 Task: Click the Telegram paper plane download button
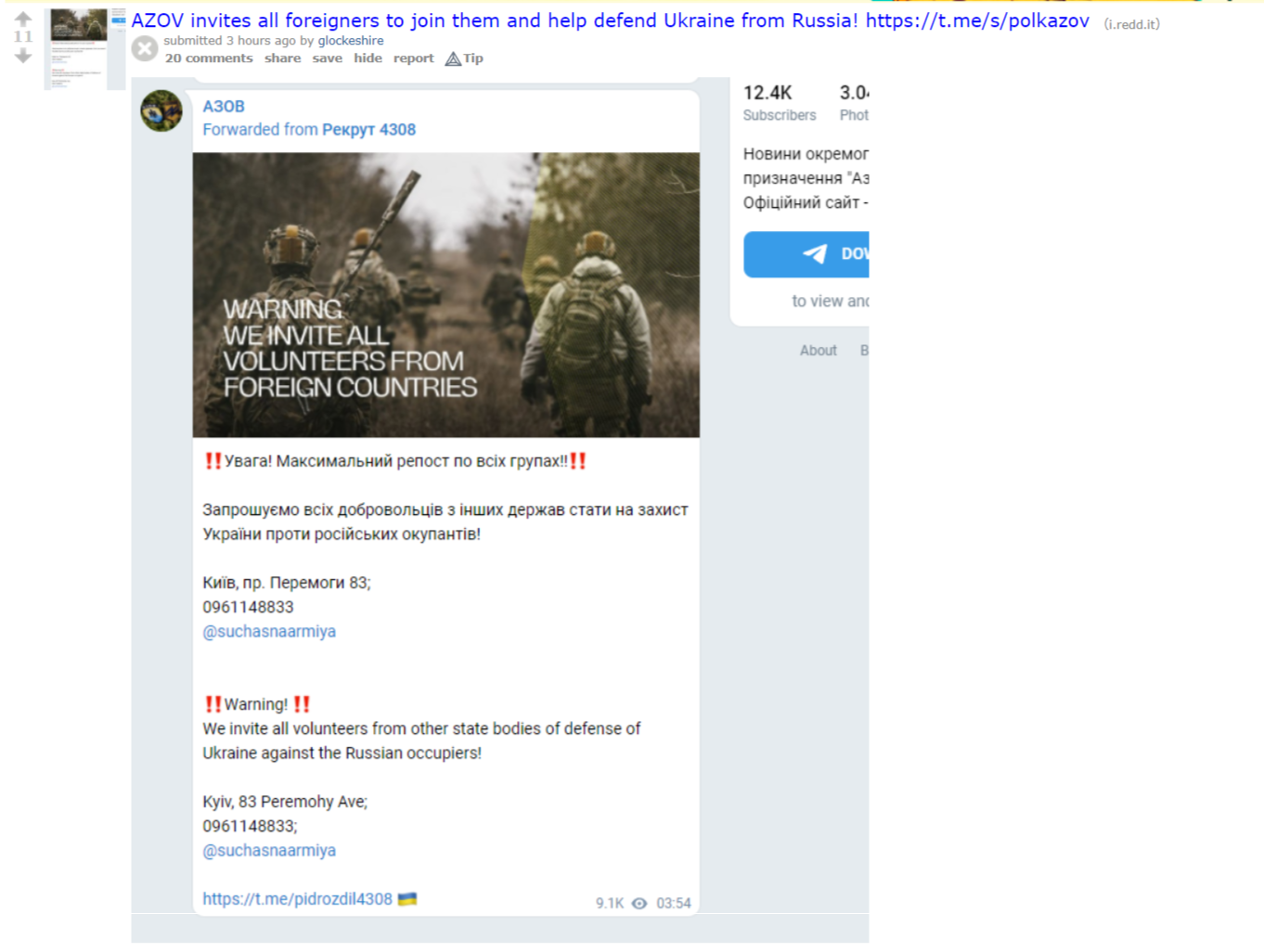coord(806,254)
